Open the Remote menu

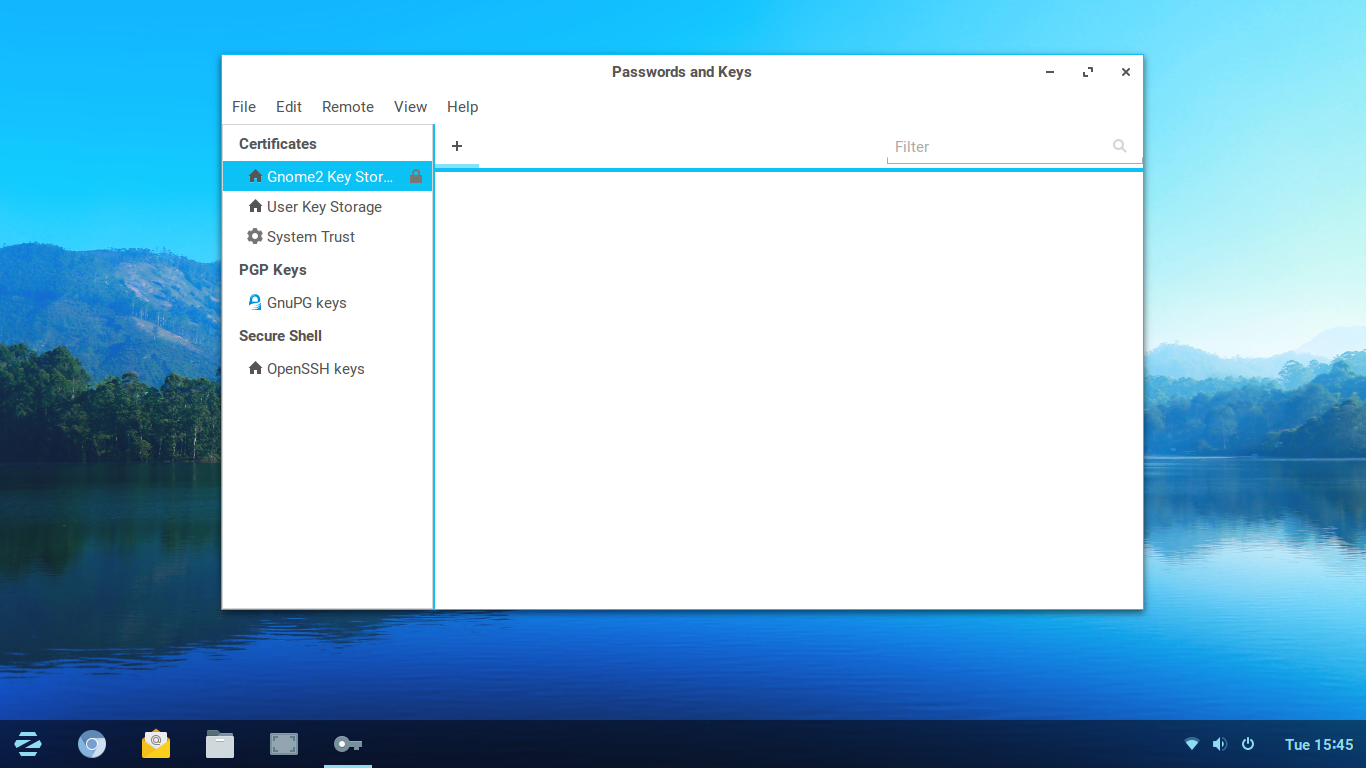click(x=348, y=107)
